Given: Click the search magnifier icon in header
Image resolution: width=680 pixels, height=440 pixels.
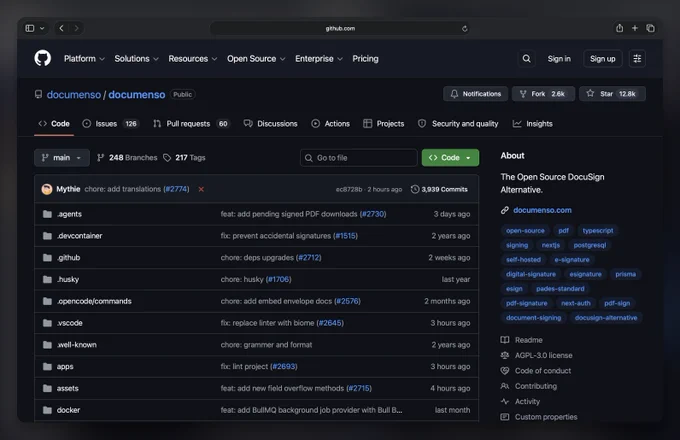Looking at the screenshot, I should 526,59.
